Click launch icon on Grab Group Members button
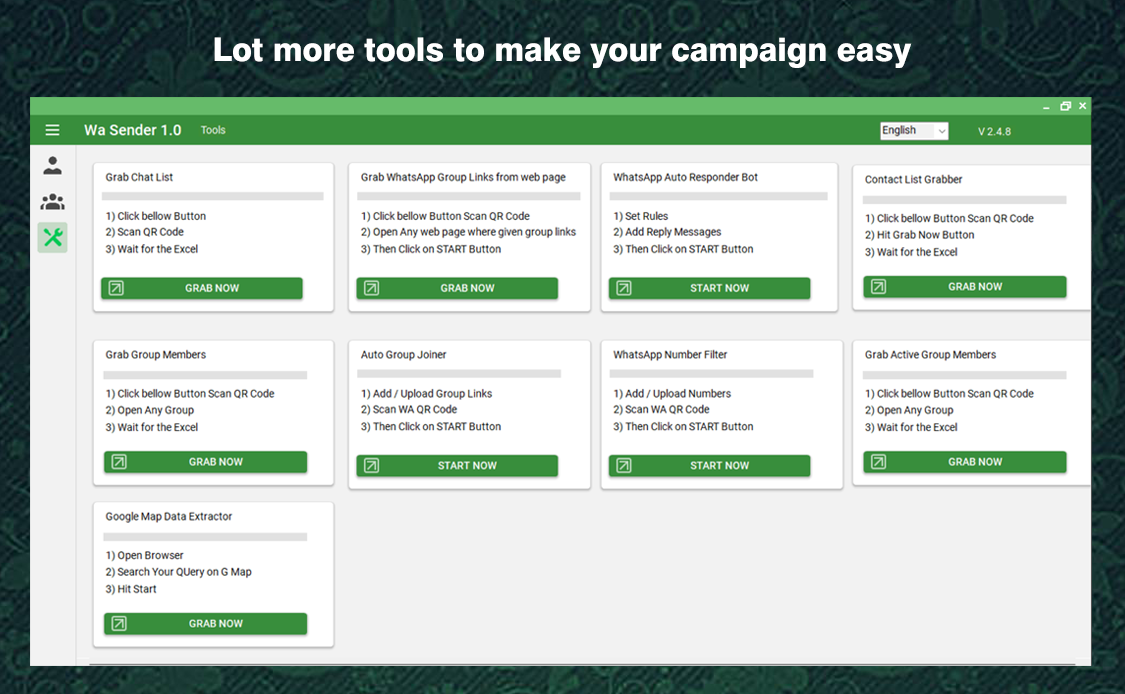1125x694 pixels. point(119,461)
